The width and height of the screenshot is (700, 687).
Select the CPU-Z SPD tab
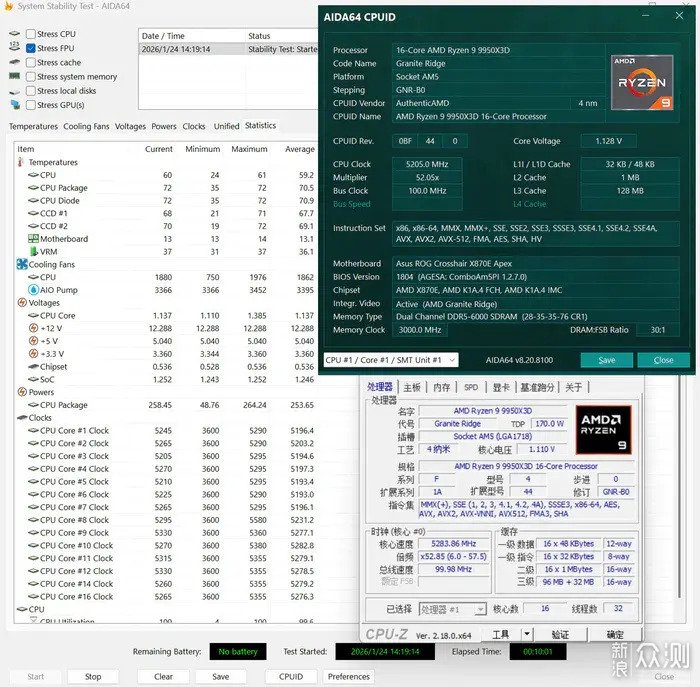tap(471, 387)
